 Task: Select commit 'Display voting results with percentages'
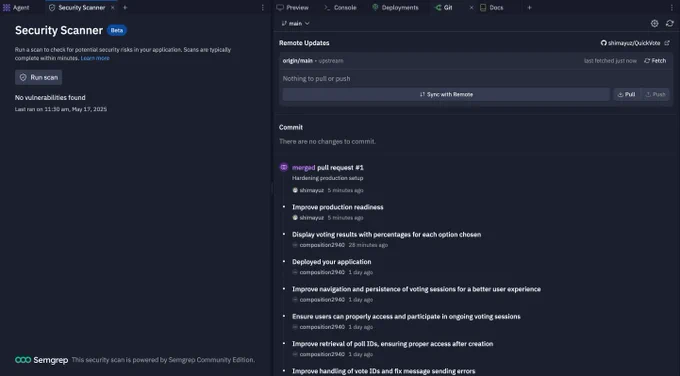pyautogui.click(x=386, y=235)
